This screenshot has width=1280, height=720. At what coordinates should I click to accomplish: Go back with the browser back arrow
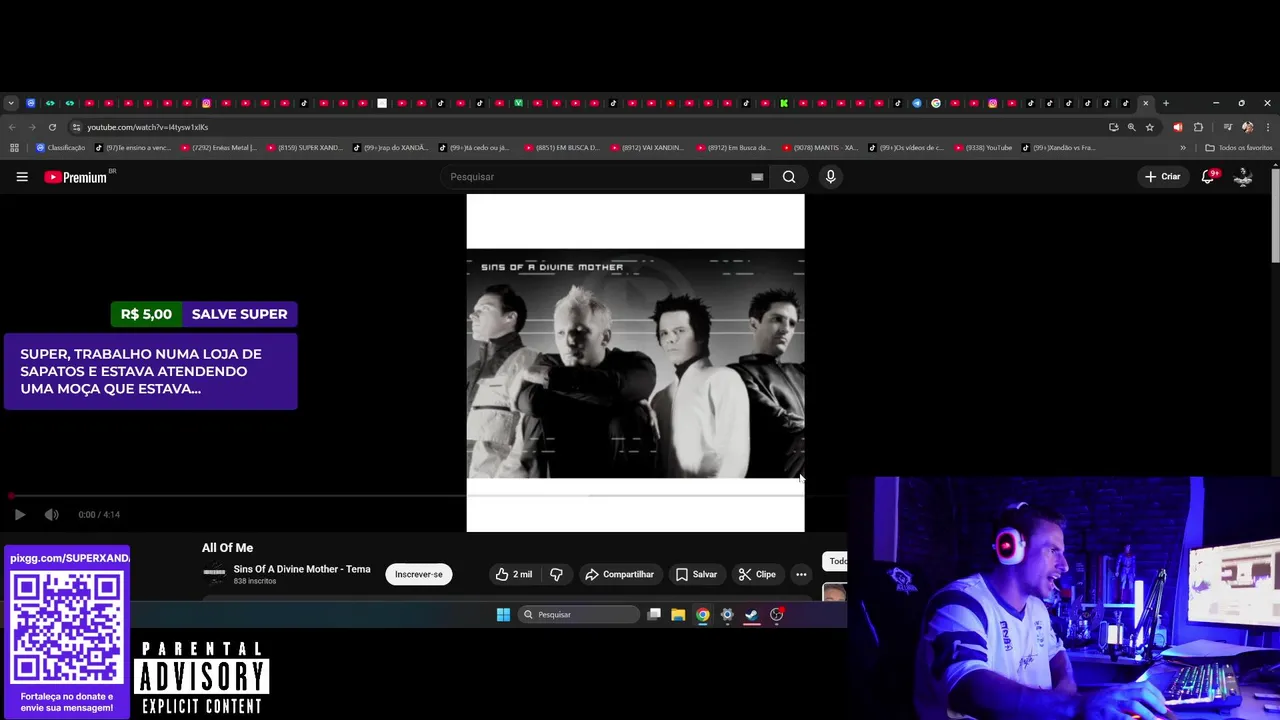(x=12, y=127)
